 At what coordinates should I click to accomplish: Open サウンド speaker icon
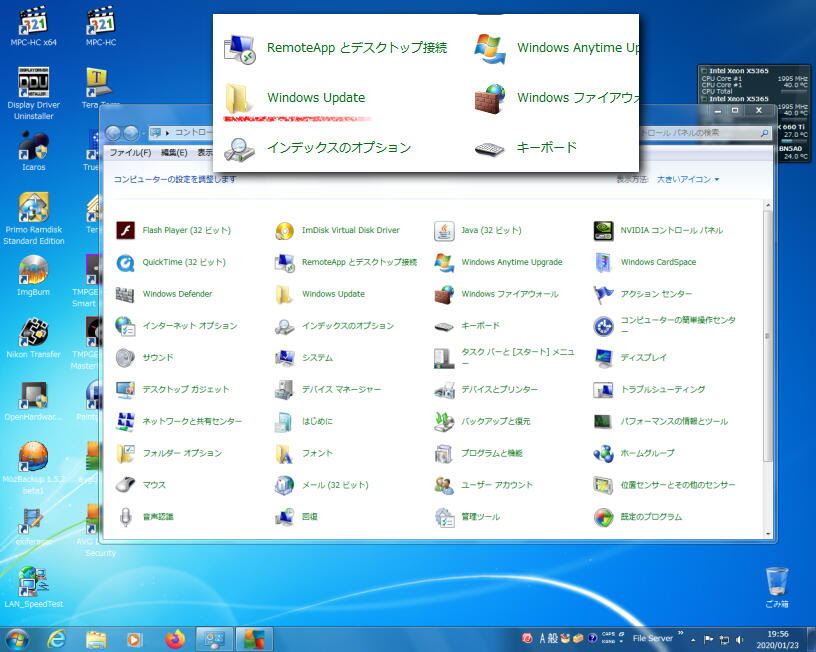pos(125,357)
